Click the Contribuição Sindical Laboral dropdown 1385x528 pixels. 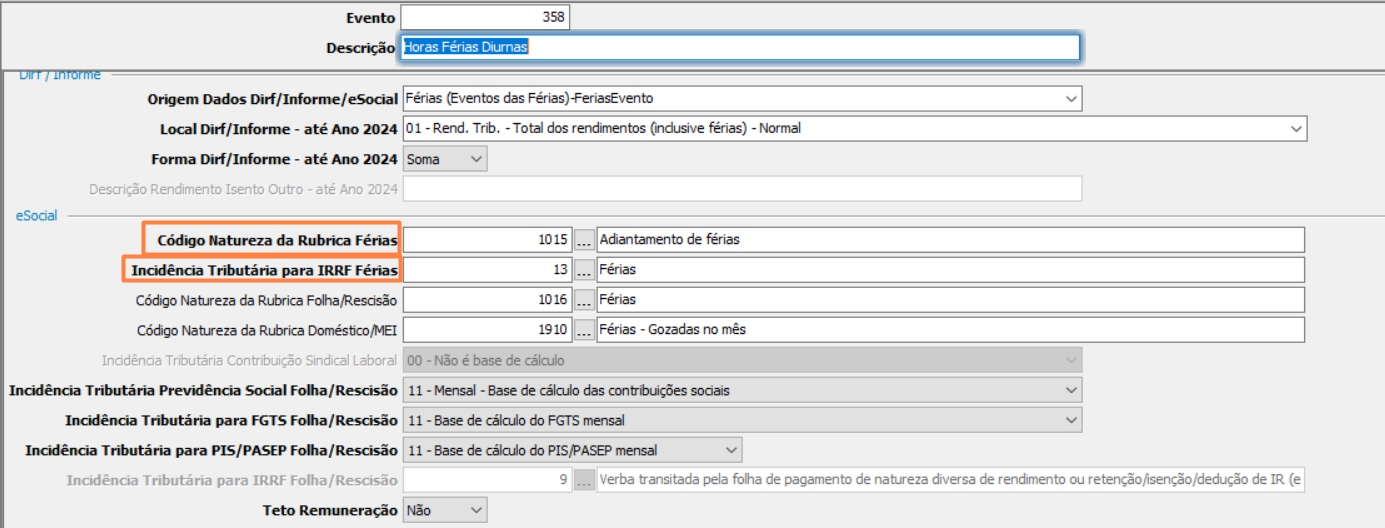[x=741, y=360]
